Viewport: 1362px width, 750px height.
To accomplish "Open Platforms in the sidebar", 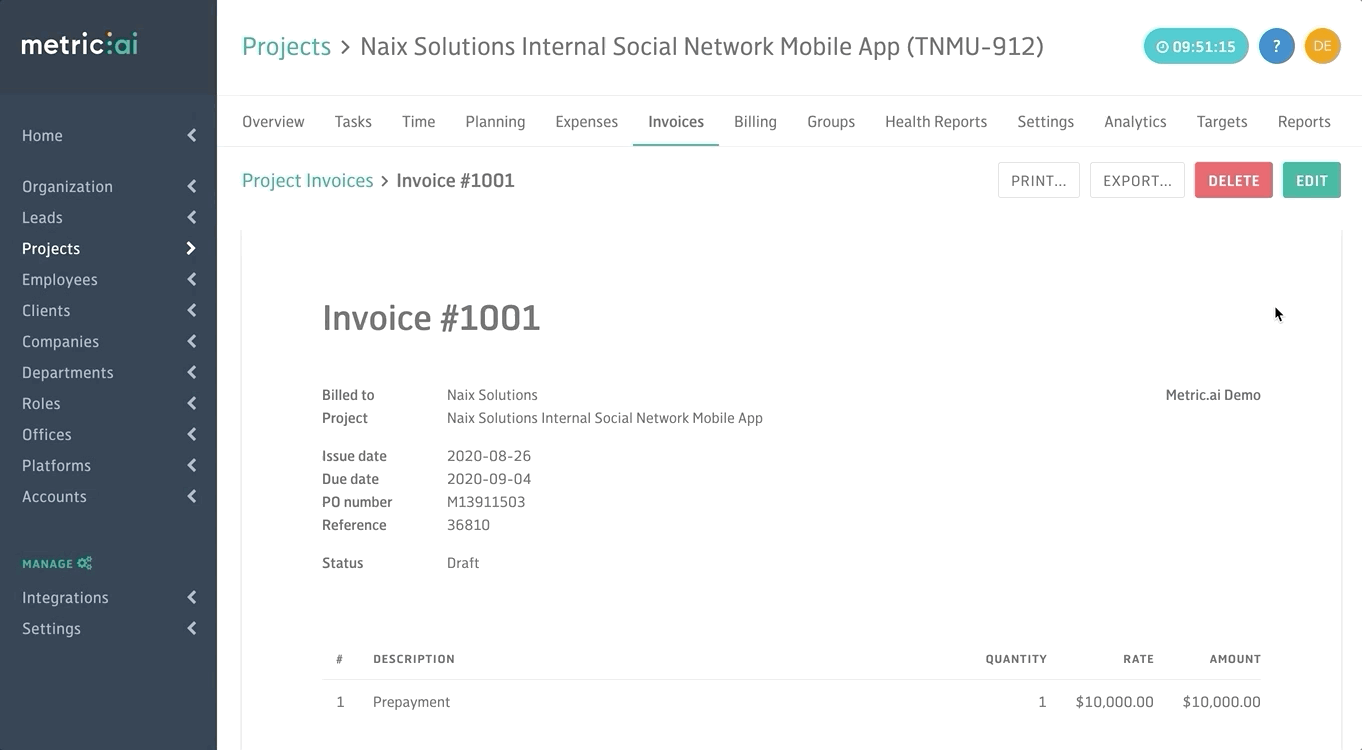I will pyautogui.click(x=56, y=465).
